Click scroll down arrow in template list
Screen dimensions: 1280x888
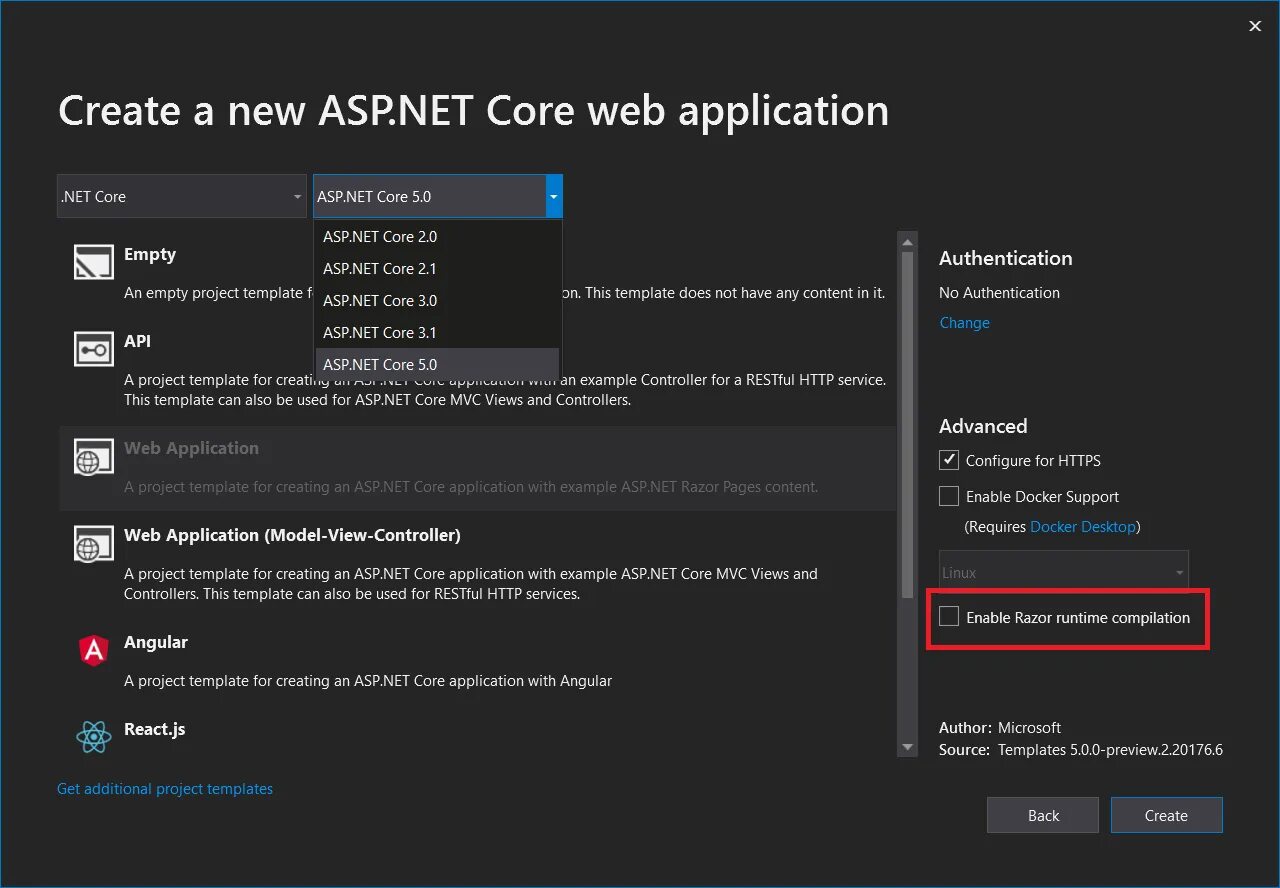[908, 747]
